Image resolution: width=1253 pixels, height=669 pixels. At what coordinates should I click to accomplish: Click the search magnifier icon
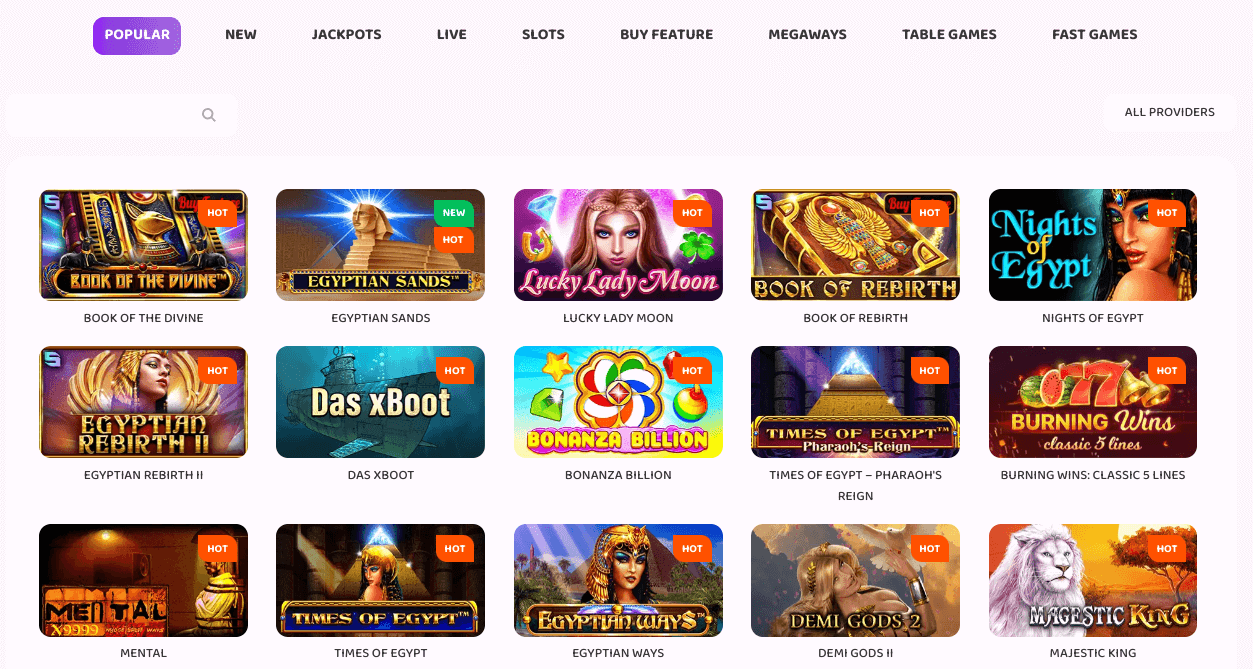(209, 115)
